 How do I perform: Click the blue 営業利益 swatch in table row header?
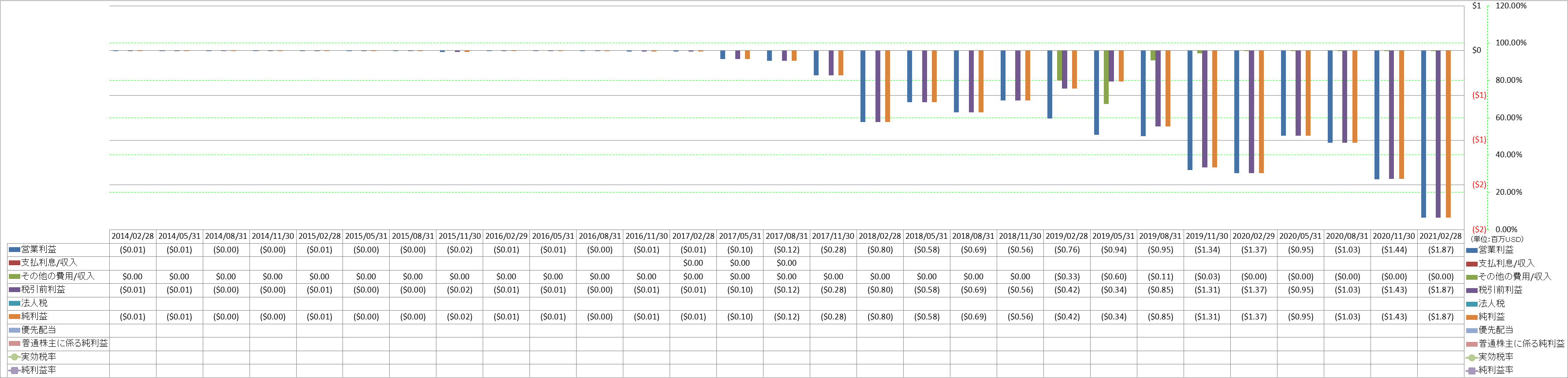click(x=14, y=249)
